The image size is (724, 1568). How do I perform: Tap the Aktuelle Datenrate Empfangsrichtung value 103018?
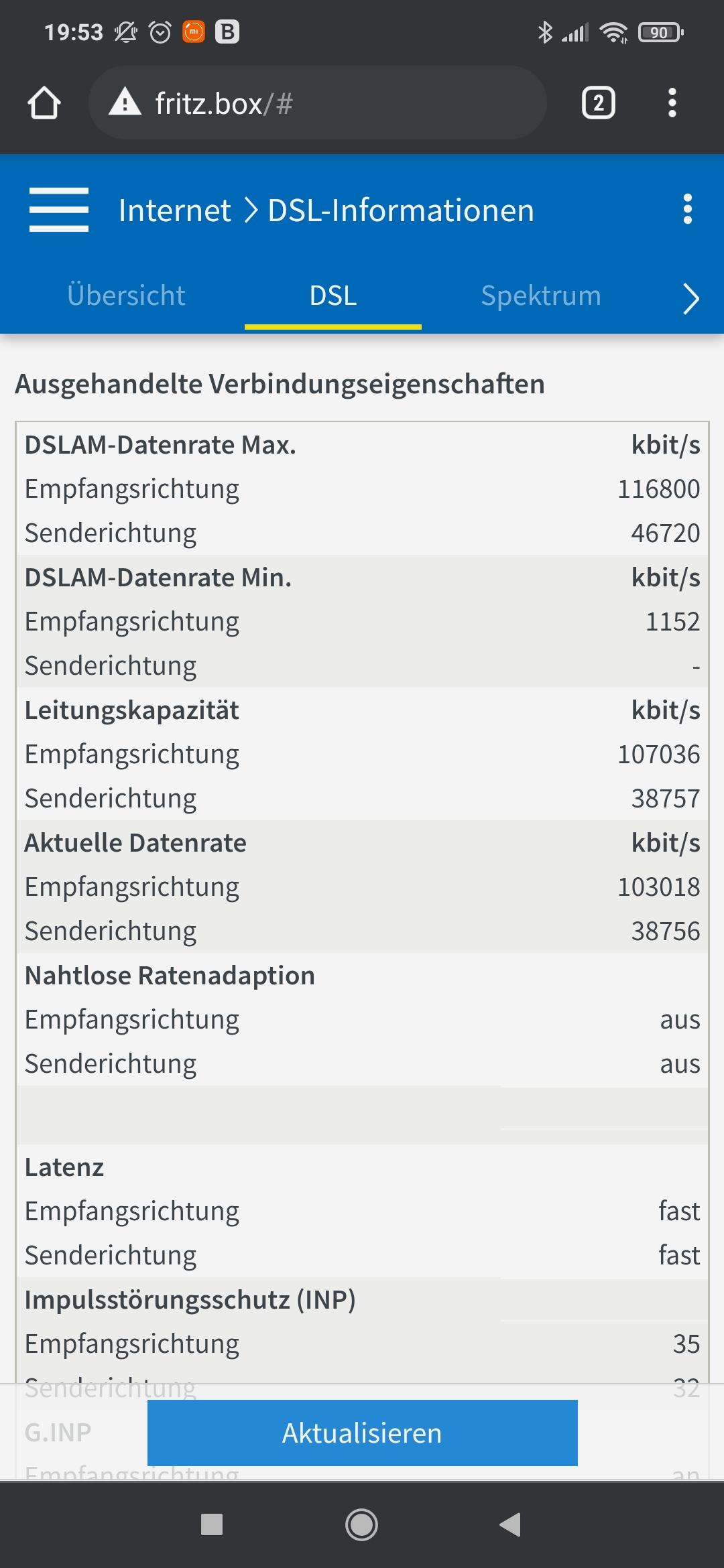click(x=658, y=887)
